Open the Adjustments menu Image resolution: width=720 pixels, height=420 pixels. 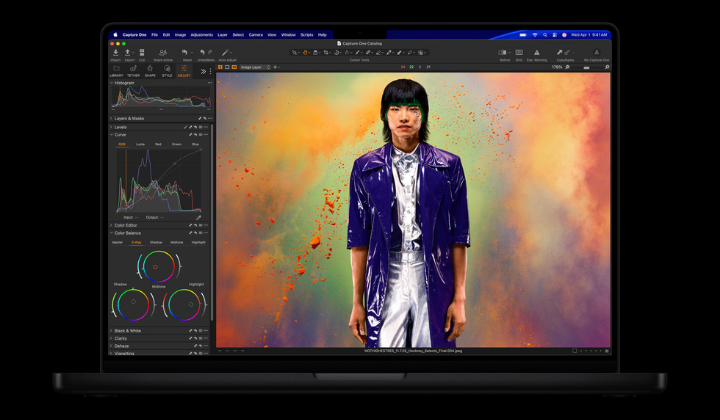click(201, 34)
